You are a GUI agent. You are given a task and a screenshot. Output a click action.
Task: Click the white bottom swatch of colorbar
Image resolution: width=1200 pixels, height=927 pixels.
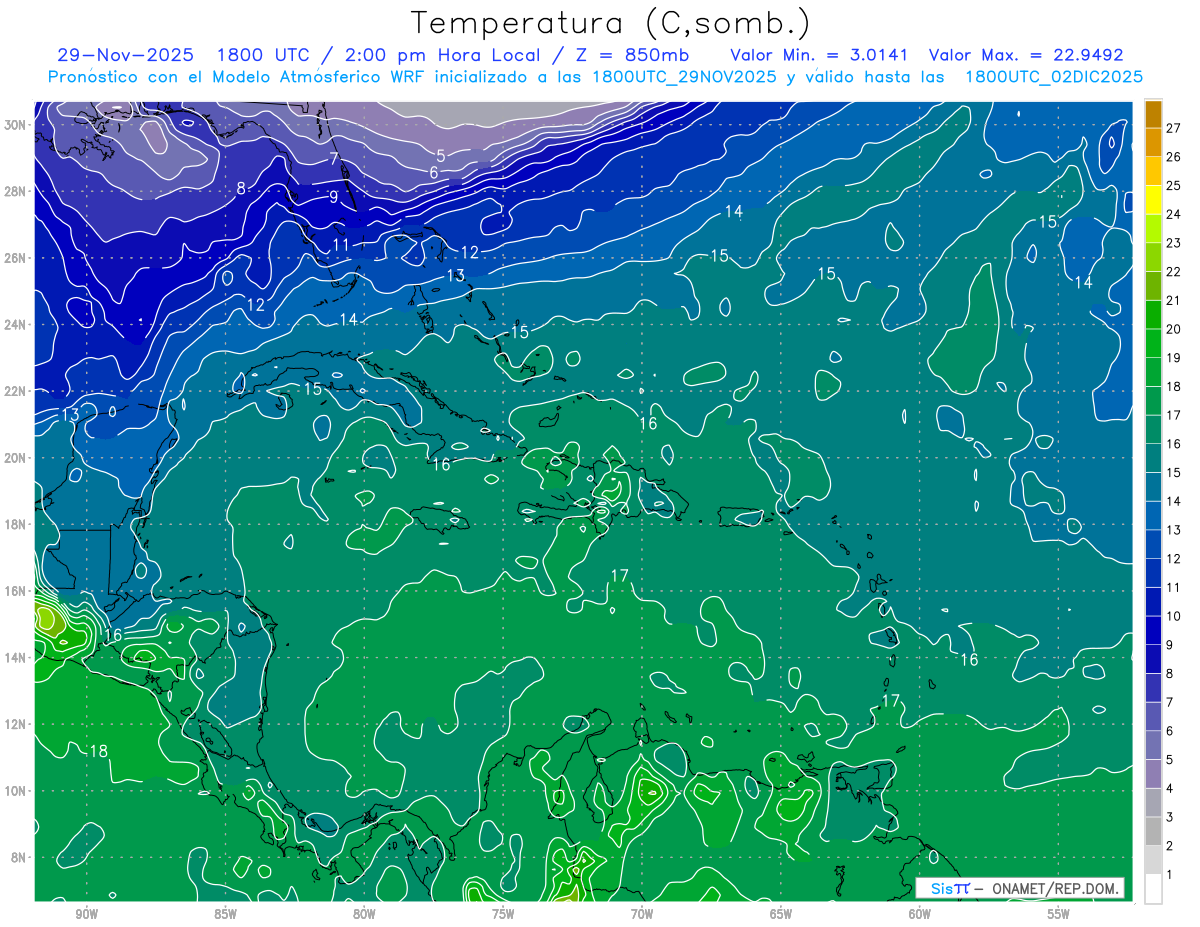[1153, 889]
